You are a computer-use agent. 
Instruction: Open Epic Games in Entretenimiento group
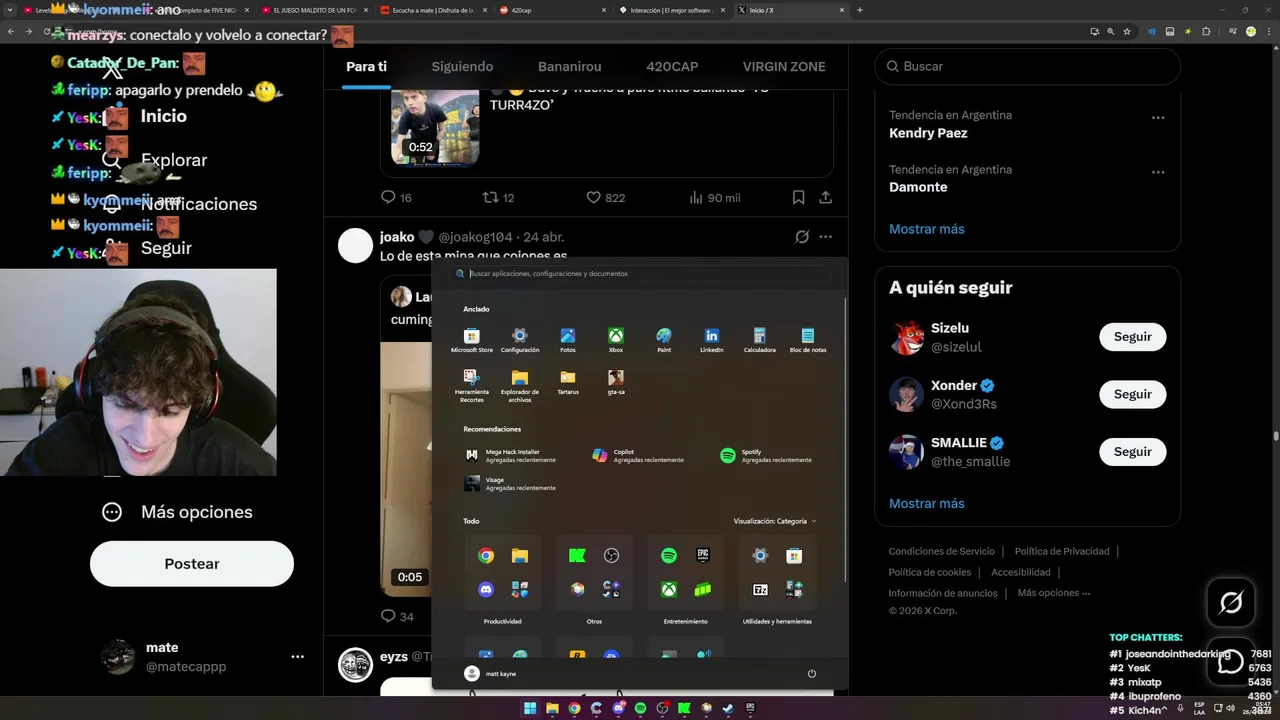pyautogui.click(x=703, y=556)
